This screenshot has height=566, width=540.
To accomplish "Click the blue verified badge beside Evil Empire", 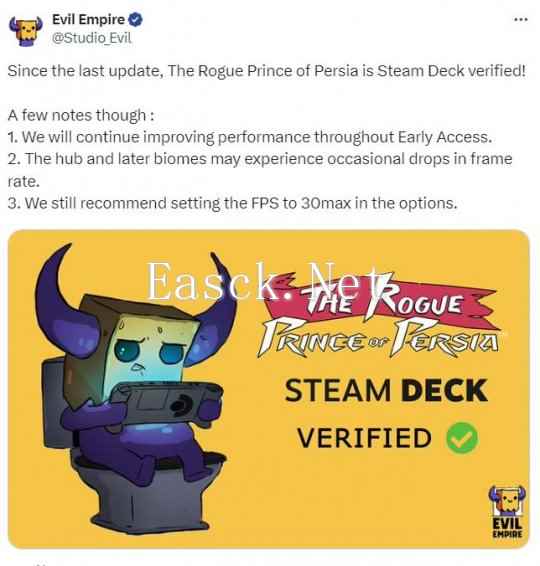I will pyautogui.click(x=136, y=20).
